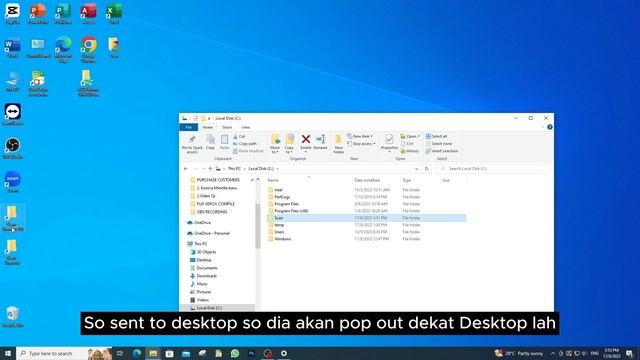The height and width of the screenshot is (360, 640).
Task: Click Invert selection in the ribbon
Action: point(442,151)
